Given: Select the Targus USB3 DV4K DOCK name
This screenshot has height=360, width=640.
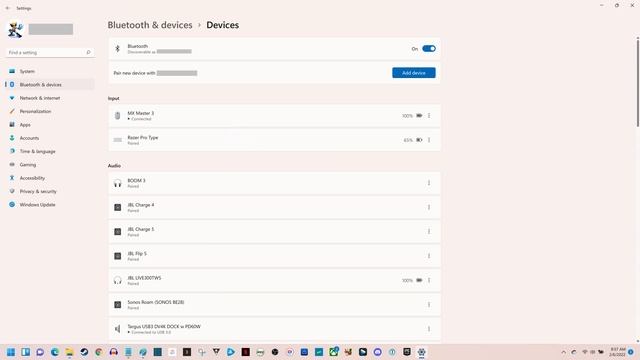Looking at the screenshot, I should pos(164,327).
